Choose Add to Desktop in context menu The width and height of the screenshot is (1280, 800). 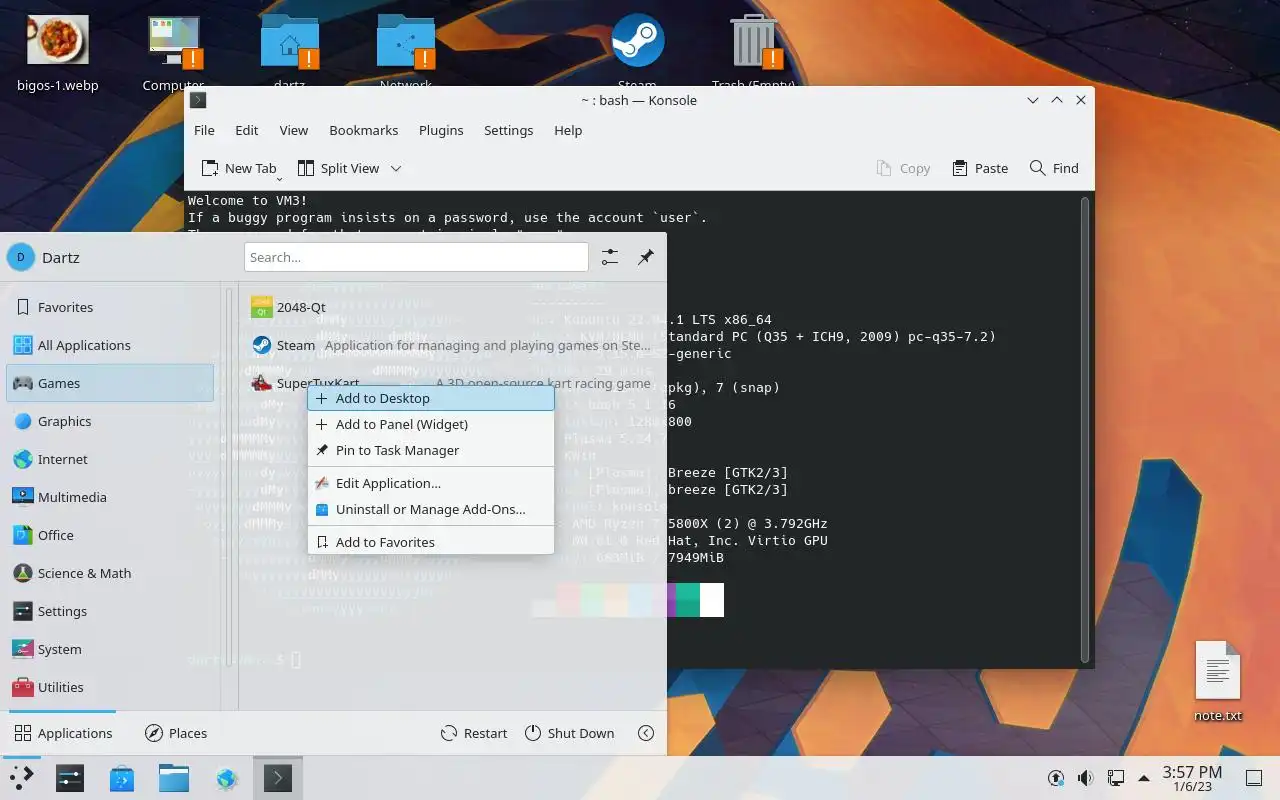[431, 398]
